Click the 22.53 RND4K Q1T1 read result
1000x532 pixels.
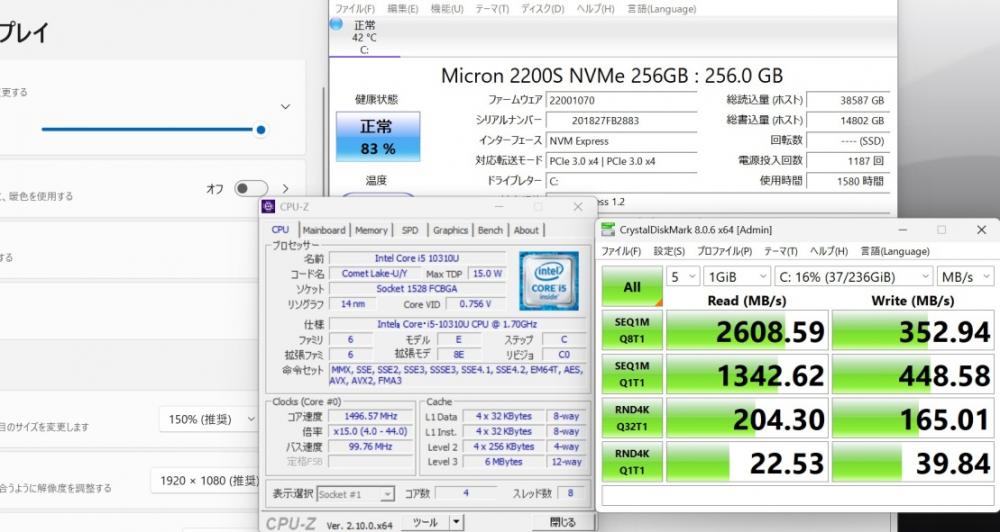pos(747,462)
